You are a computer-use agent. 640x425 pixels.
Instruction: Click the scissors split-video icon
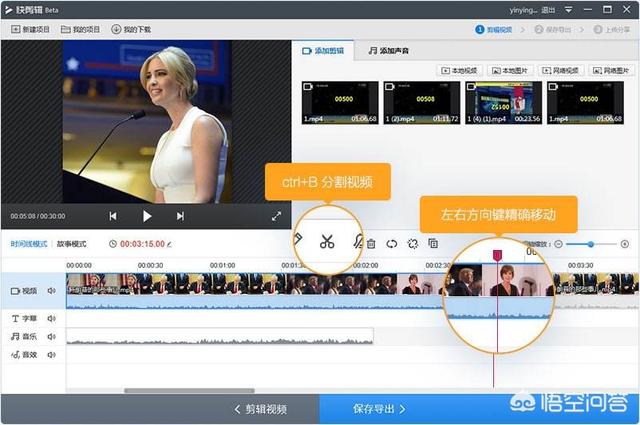pos(327,241)
